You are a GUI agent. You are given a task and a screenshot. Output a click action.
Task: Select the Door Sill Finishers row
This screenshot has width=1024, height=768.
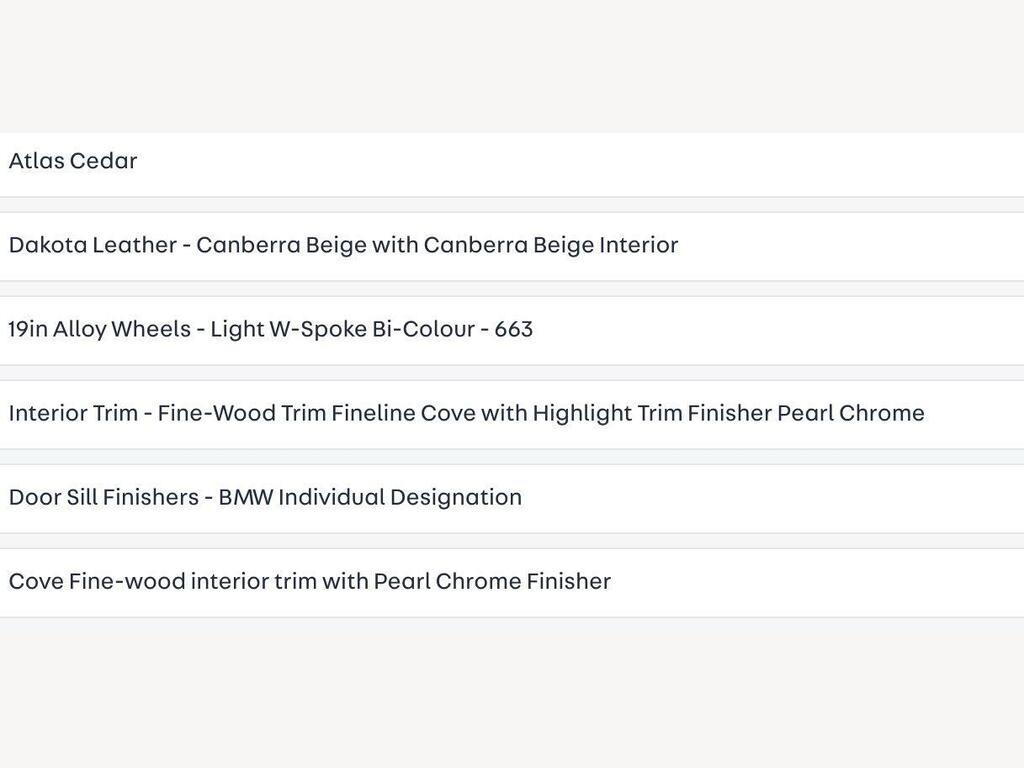(x=512, y=500)
